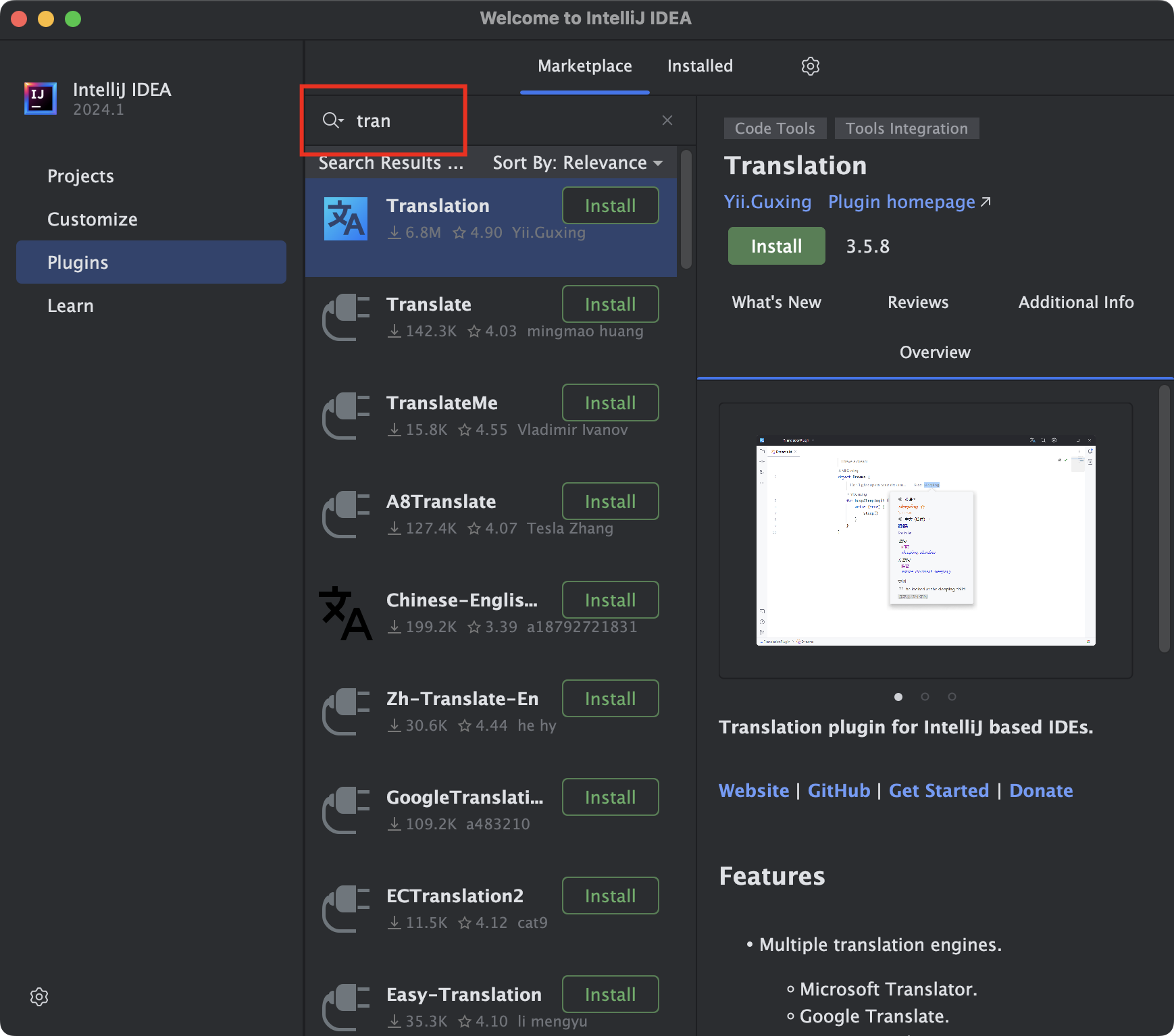Click the Chinese-English plugin translate icon
The image size is (1174, 1036).
click(x=346, y=613)
